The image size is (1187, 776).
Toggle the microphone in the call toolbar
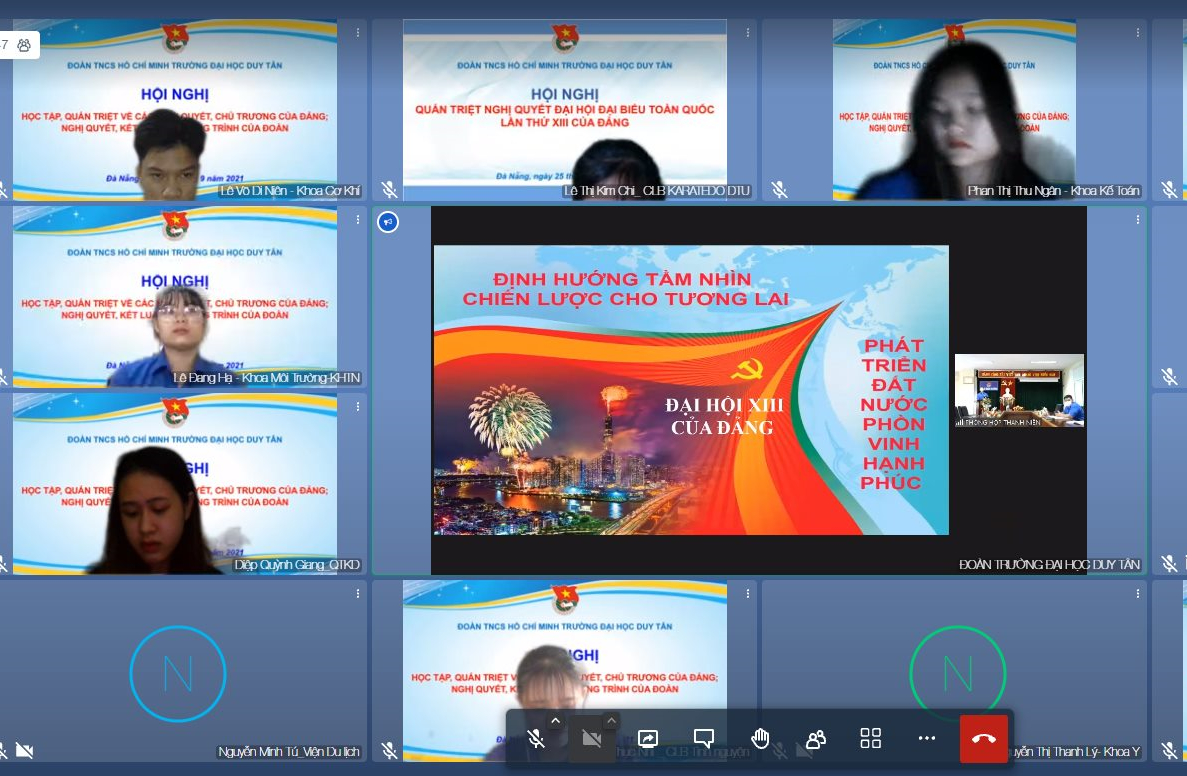535,738
